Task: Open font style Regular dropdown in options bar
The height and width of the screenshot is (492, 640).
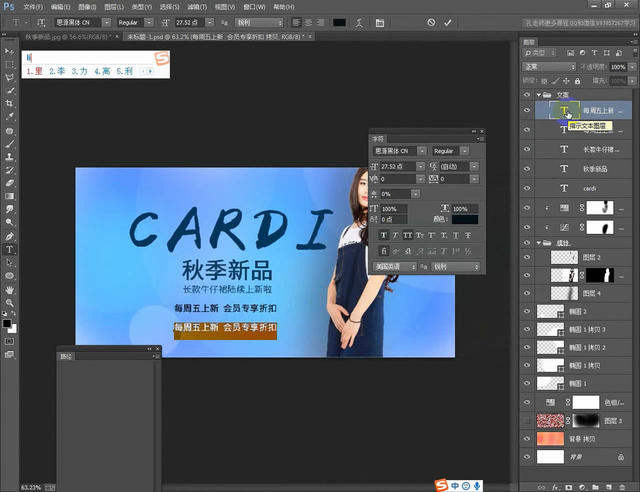Action: pyautogui.click(x=149, y=22)
